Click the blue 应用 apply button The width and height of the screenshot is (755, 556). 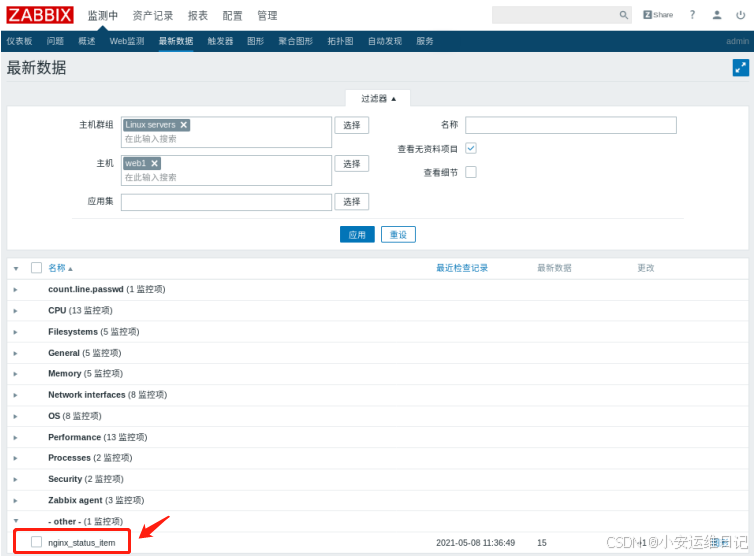click(x=357, y=234)
